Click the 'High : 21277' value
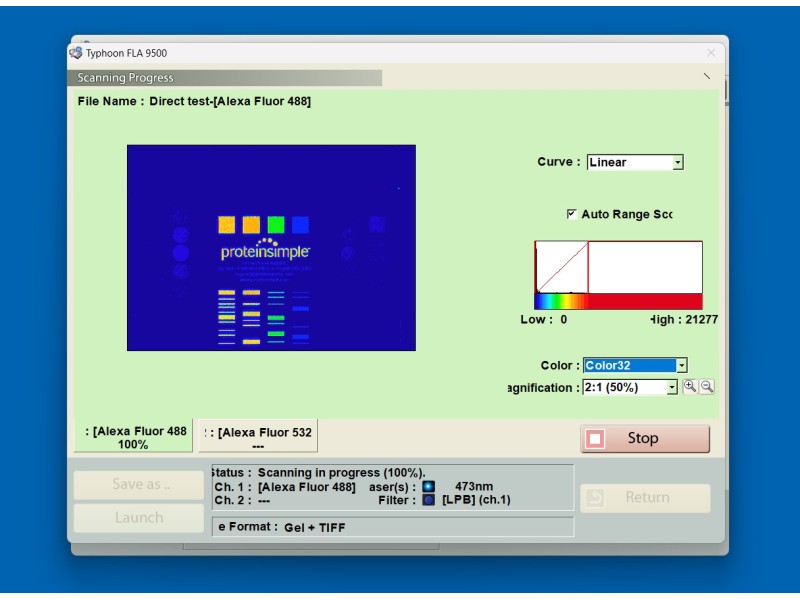 (x=683, y=319)
